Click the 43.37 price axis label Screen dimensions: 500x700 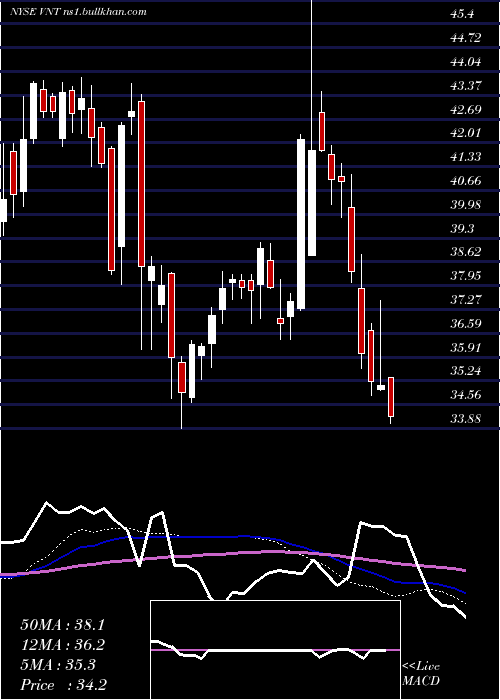(466, 85)
